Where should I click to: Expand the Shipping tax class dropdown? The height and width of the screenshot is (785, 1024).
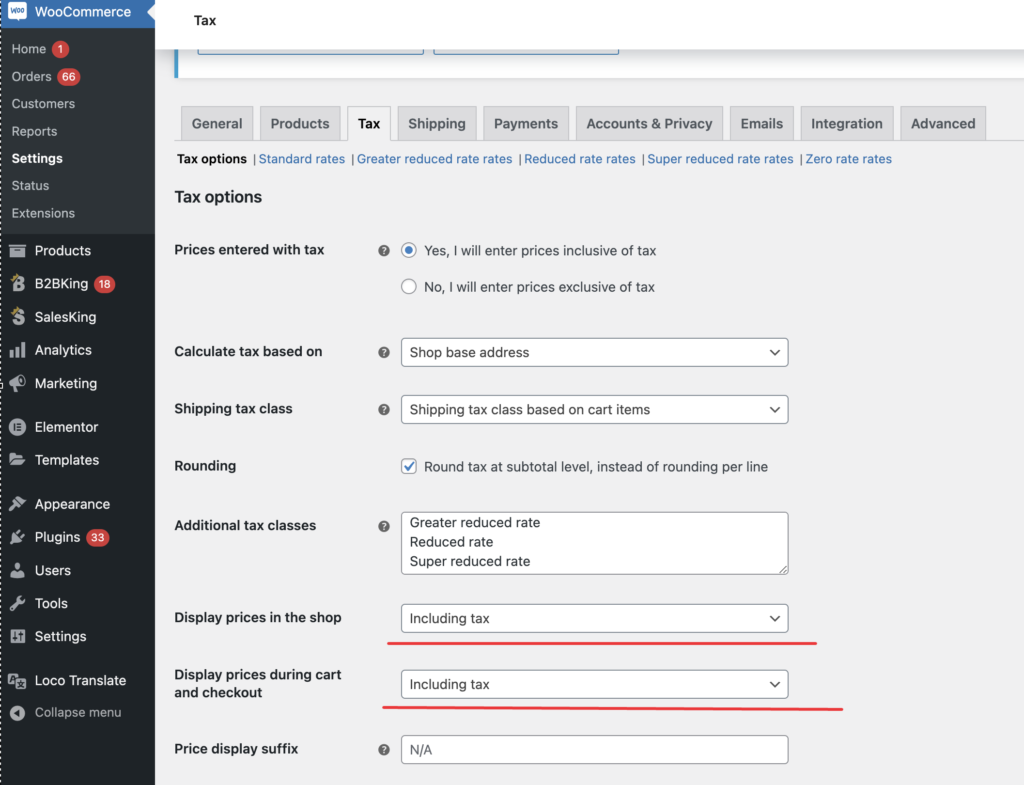pyautogui.click(x=594, y=409)
